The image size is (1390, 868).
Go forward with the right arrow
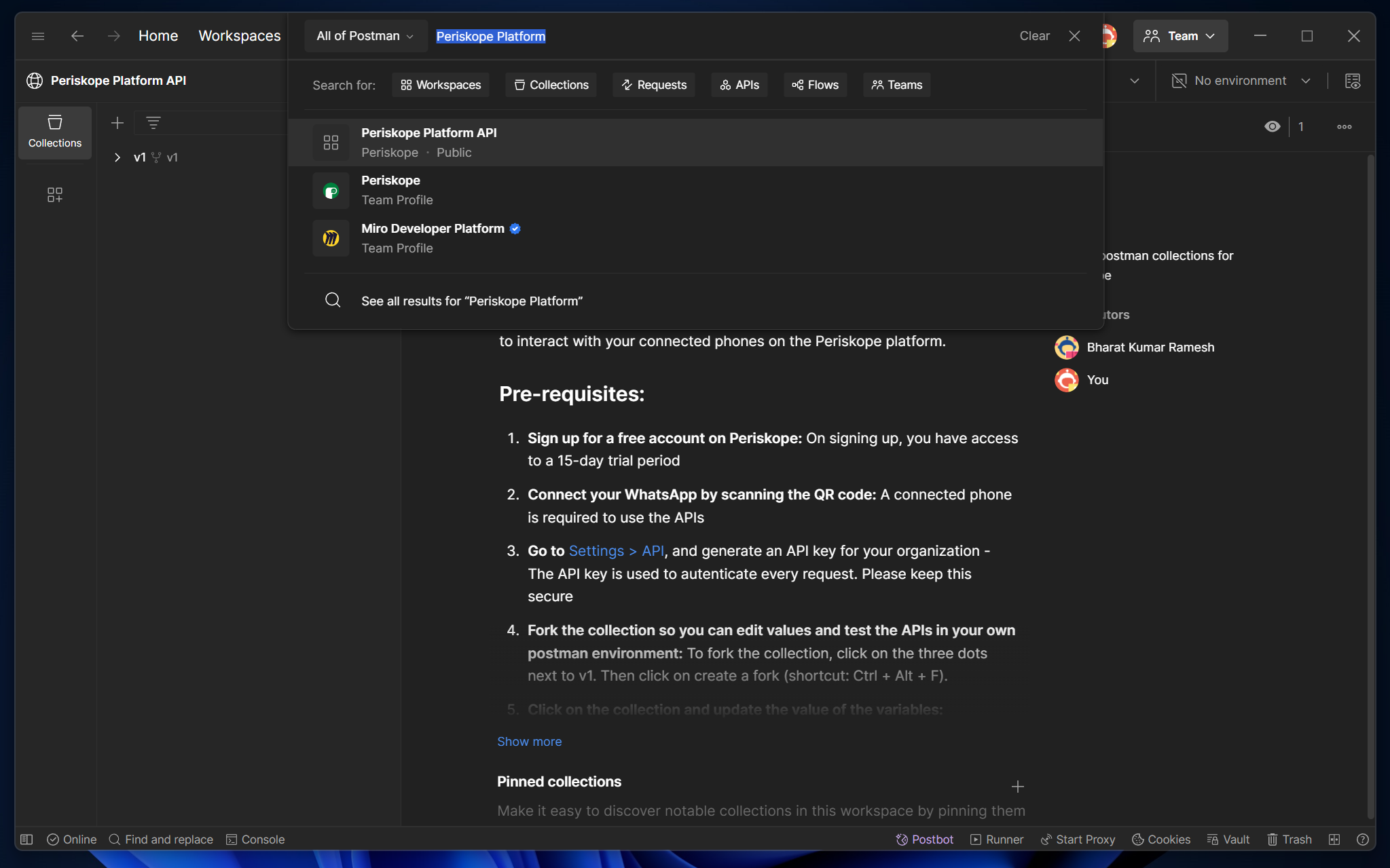click(113, 36)
